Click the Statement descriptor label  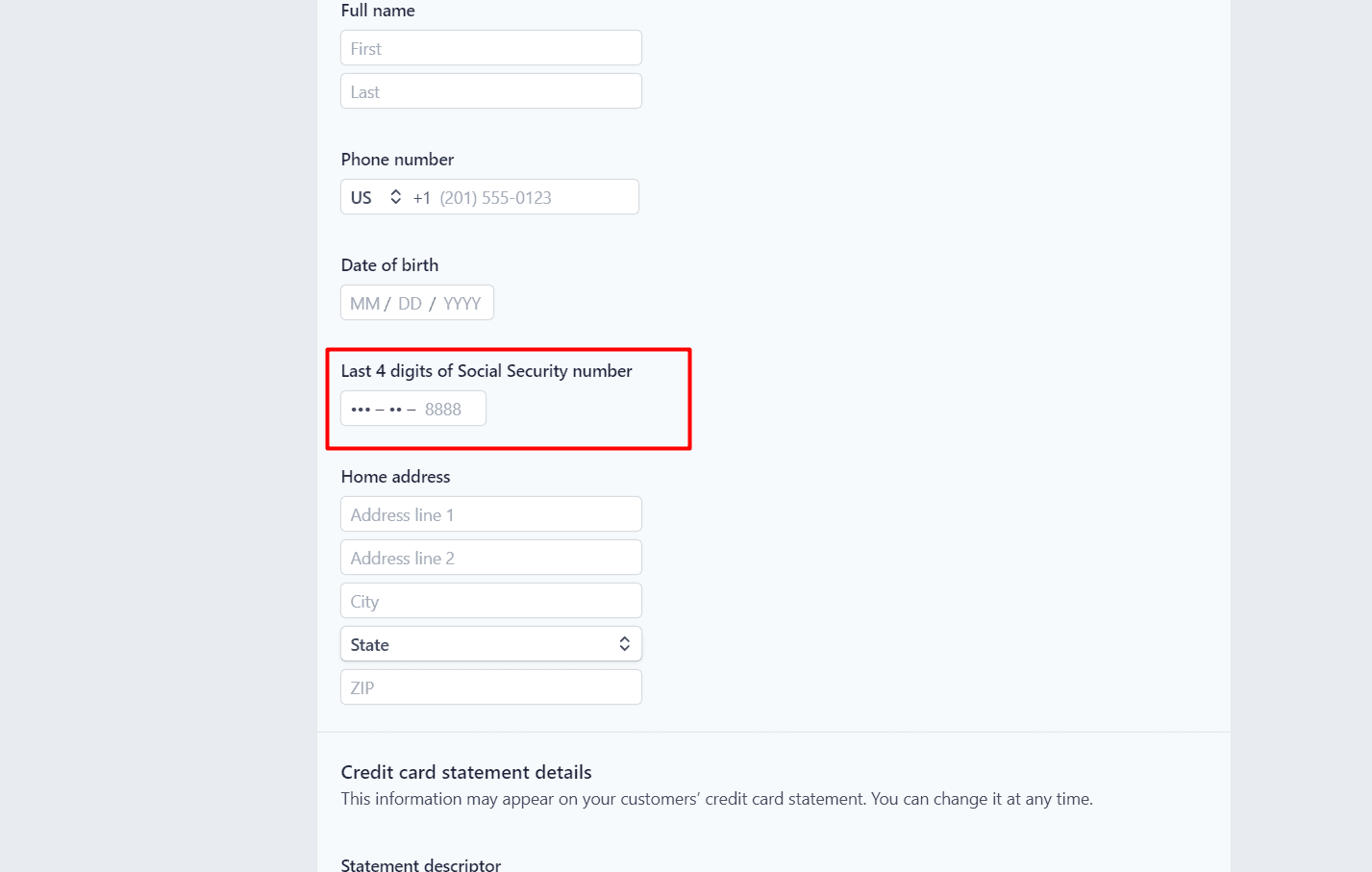click(420, 864)
